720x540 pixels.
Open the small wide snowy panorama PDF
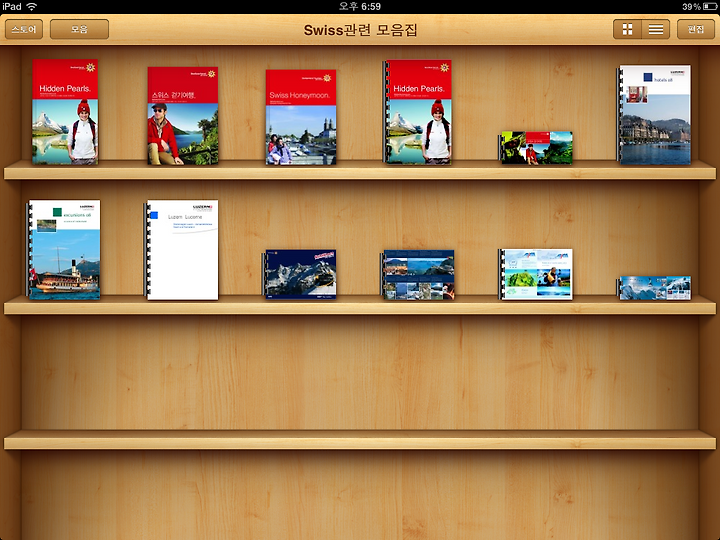pyautogui.click(x=653, y=288)
